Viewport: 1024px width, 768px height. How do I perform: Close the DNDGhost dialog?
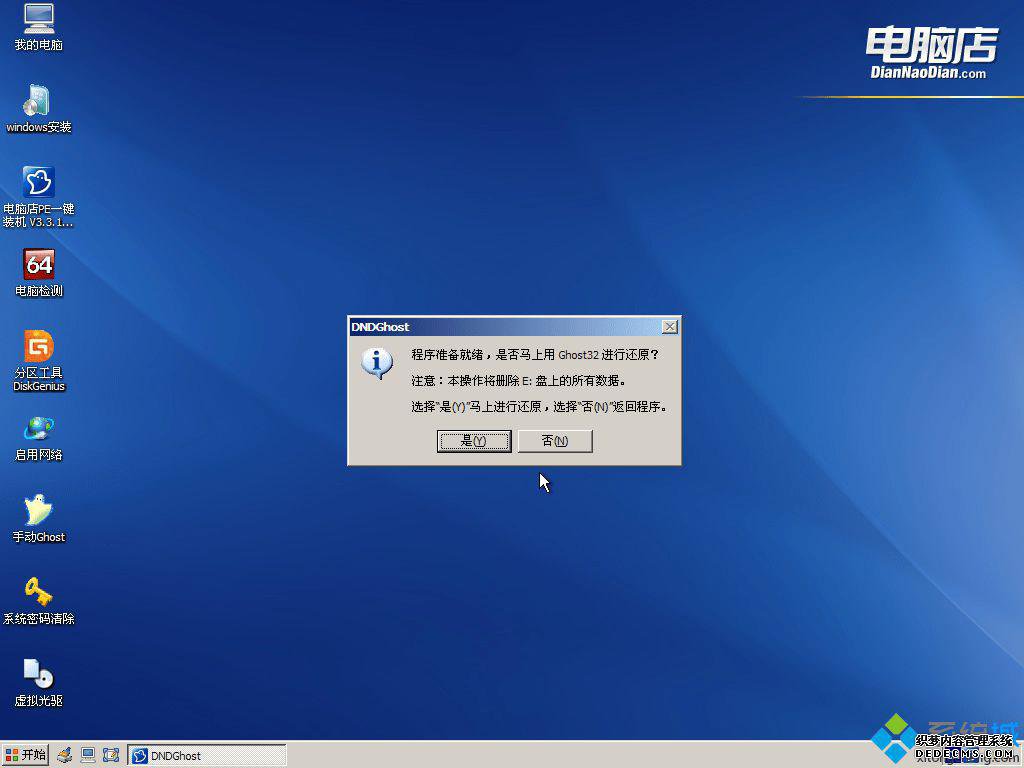(669, 327)
